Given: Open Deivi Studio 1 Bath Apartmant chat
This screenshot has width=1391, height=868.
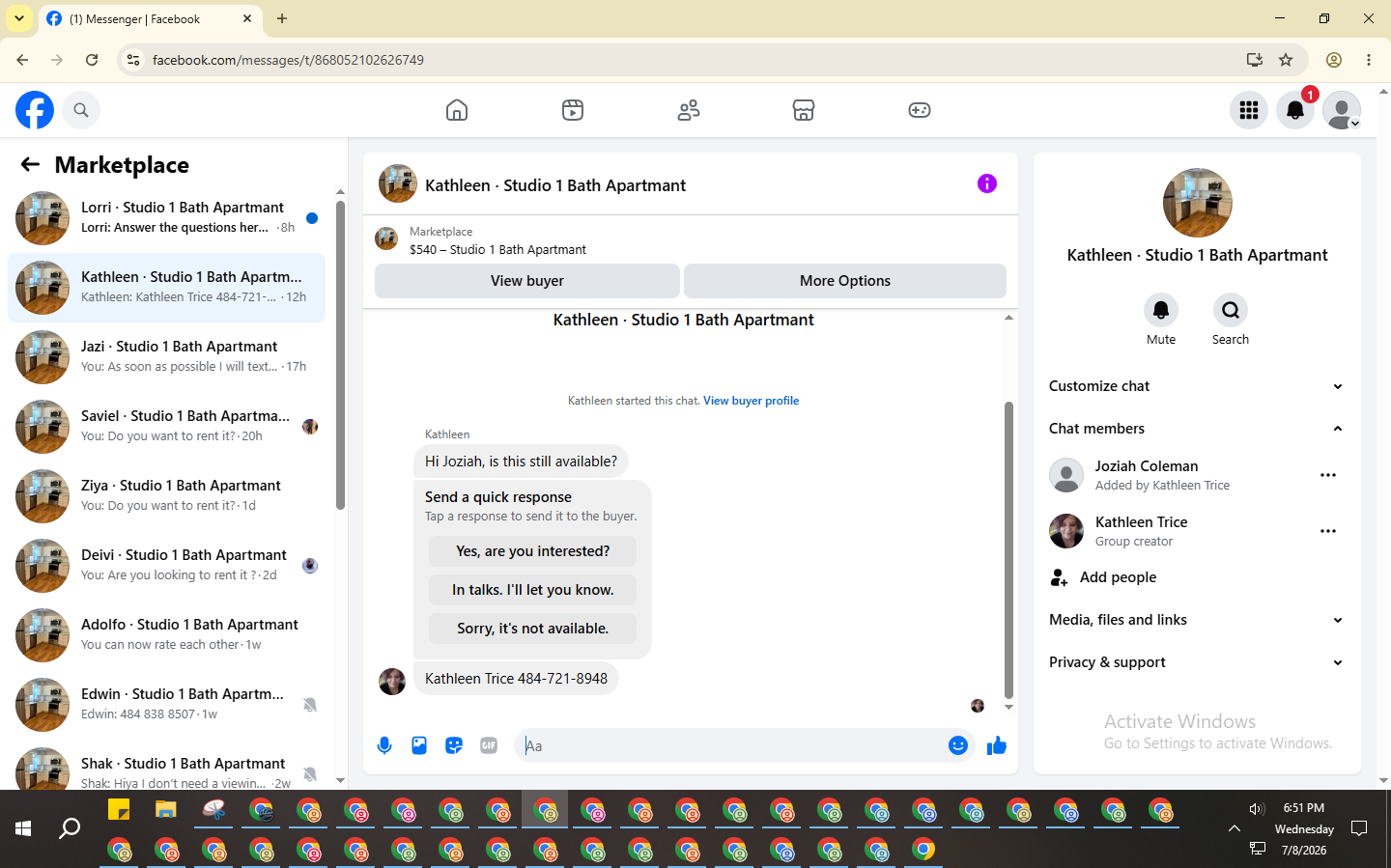Looking at the screenshot, I should click(167, 566).
